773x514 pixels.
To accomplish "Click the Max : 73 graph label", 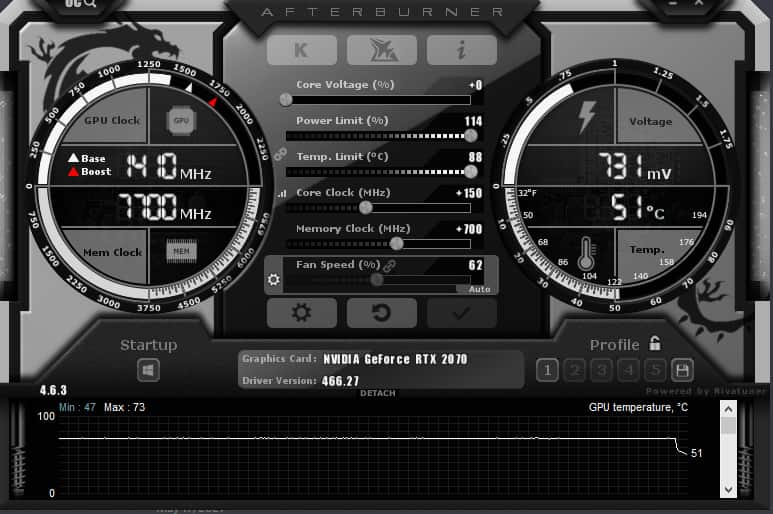I will coord(124,408).
